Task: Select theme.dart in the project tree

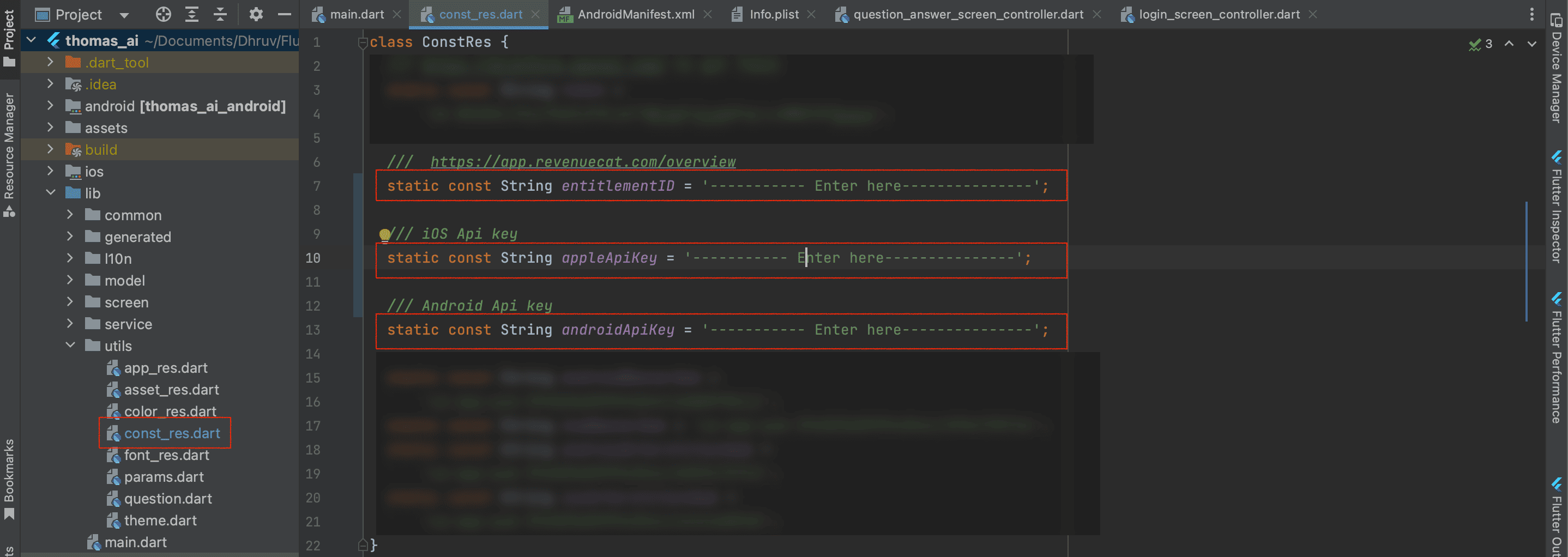Action: coord(160,520)
